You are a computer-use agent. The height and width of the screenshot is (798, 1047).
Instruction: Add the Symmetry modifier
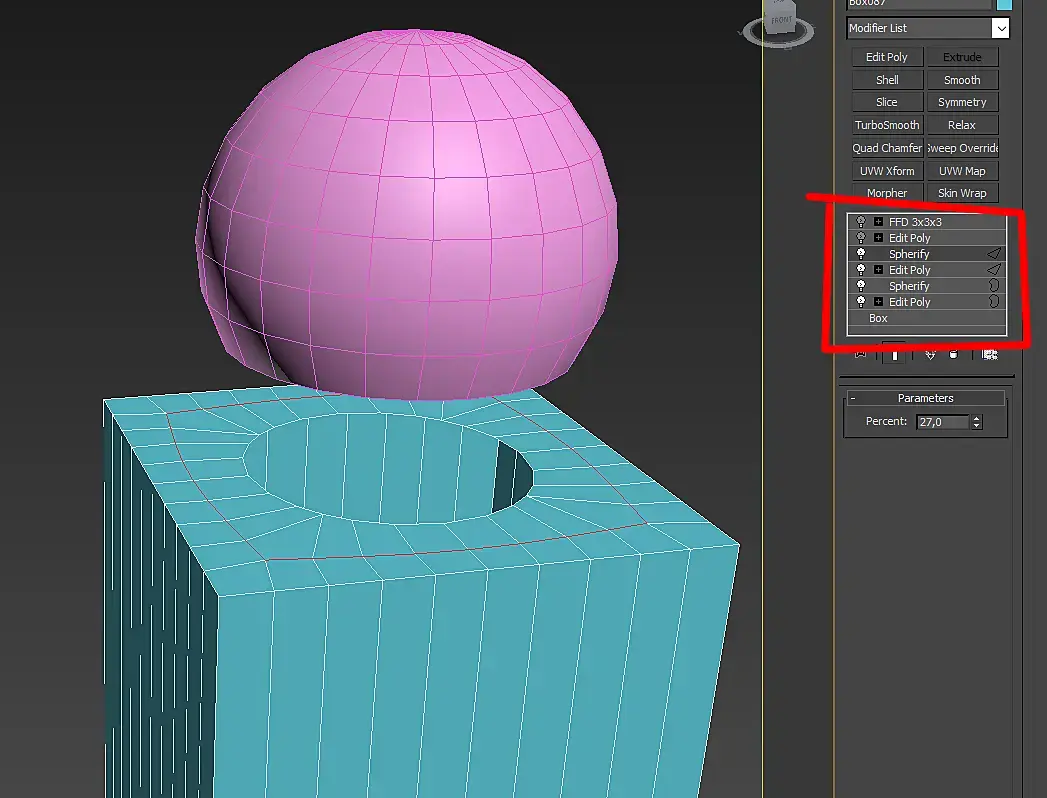tap(962, 102)
